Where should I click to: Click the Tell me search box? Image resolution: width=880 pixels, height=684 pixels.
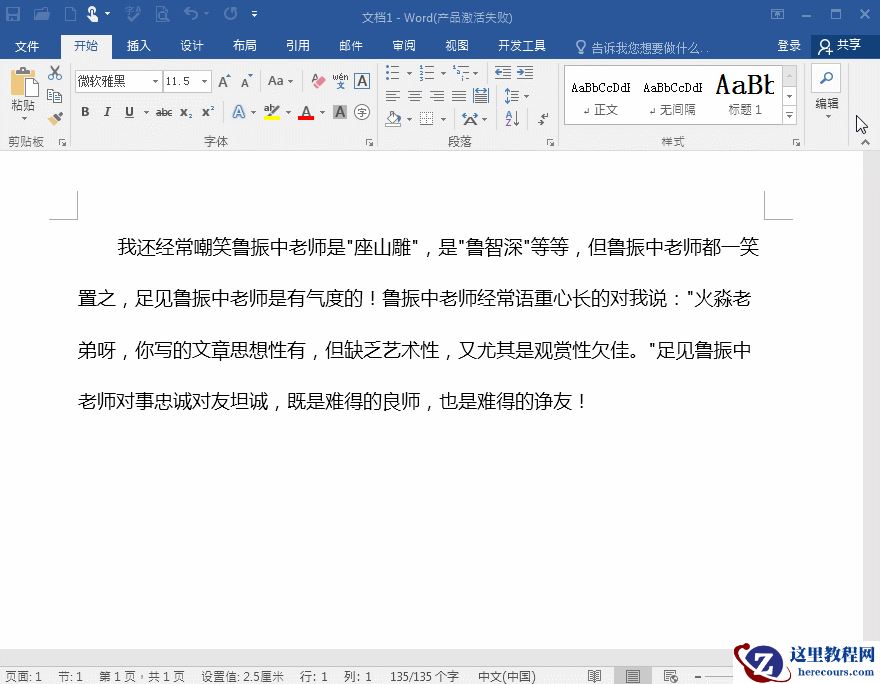643,48
